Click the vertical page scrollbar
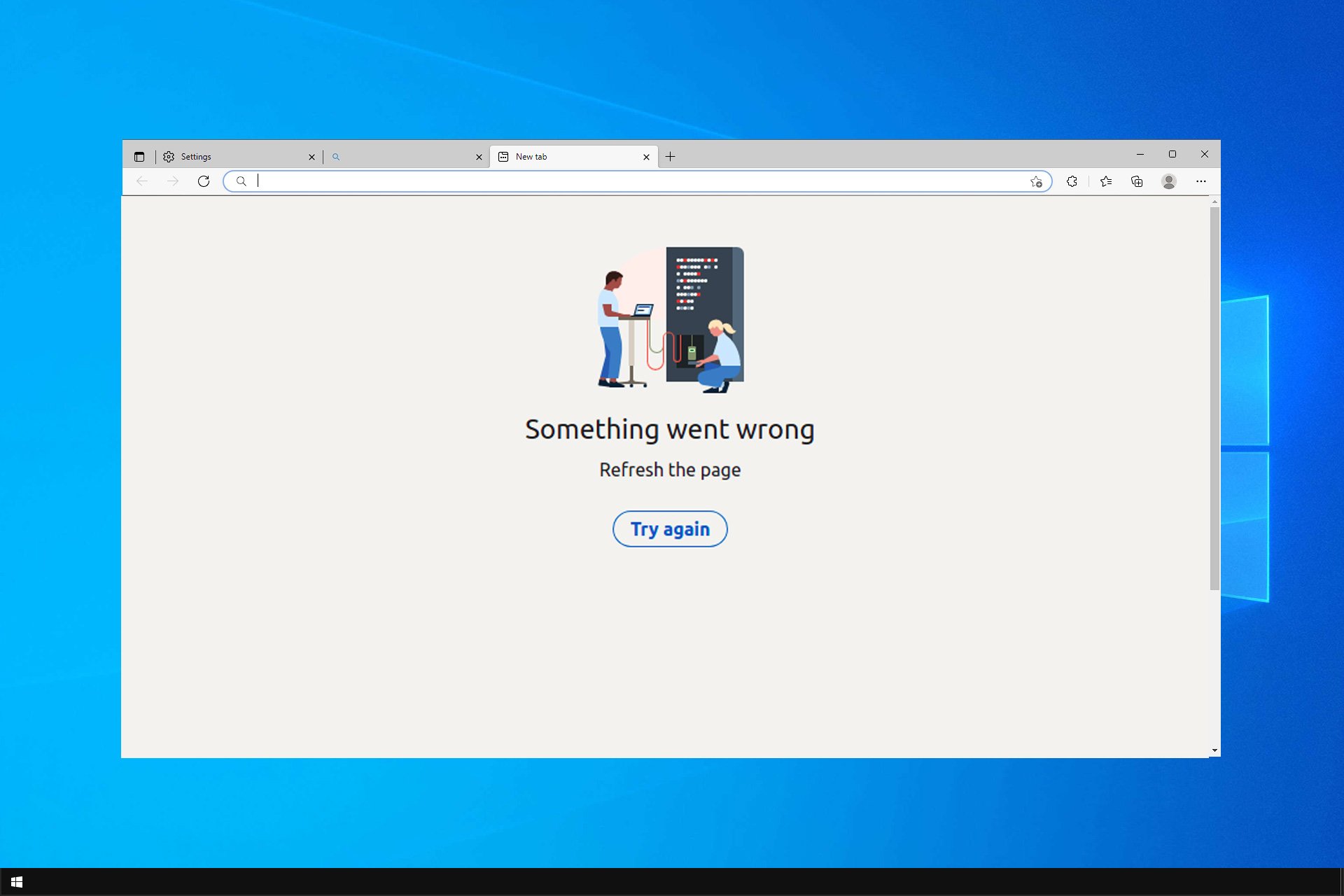The width and height of the screenshot is (1344, 896). click(x=1214, y=399)
